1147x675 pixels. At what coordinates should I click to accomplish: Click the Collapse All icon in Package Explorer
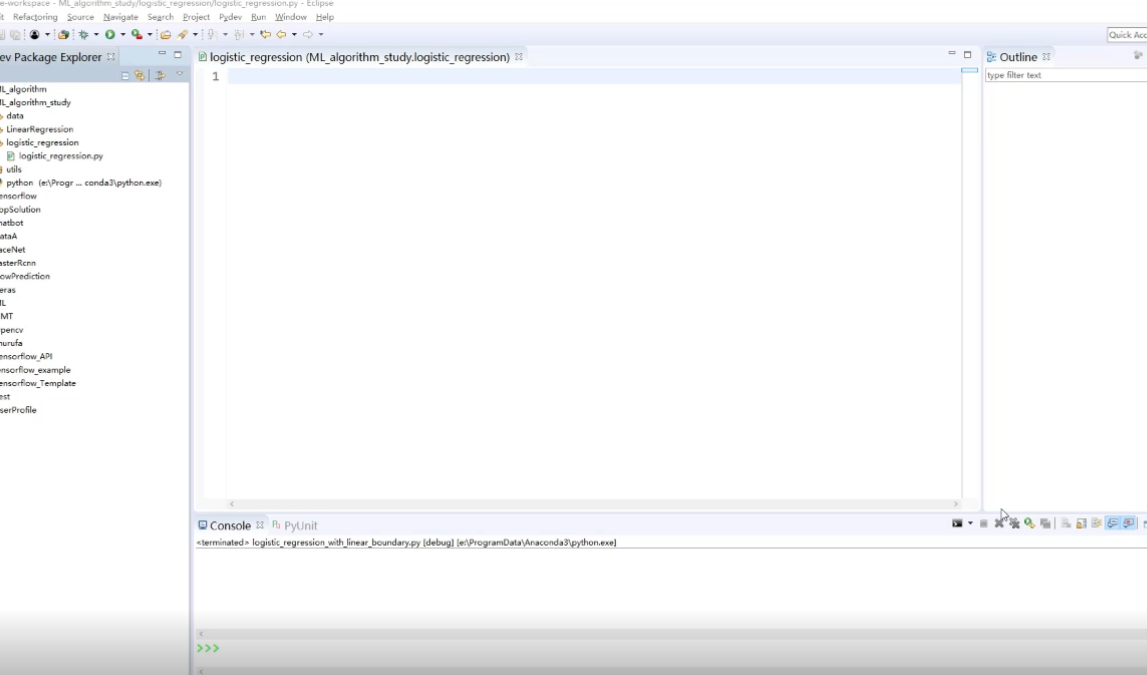click(x=126, y=75)
